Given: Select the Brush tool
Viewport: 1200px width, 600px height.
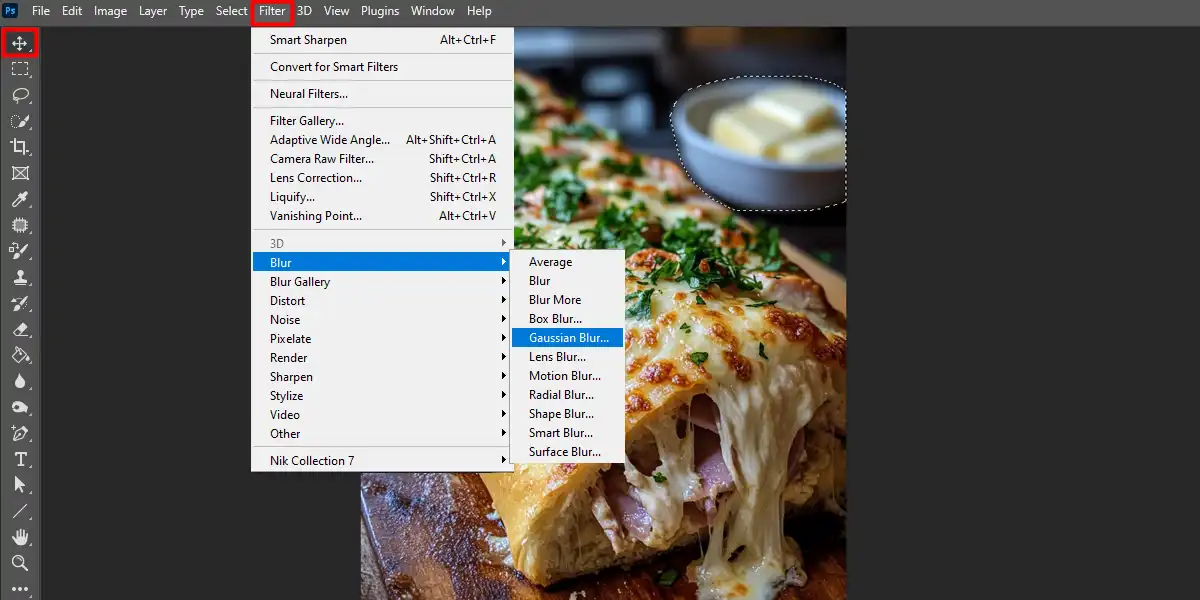Looking at the screenshot, I should point(20,251).
